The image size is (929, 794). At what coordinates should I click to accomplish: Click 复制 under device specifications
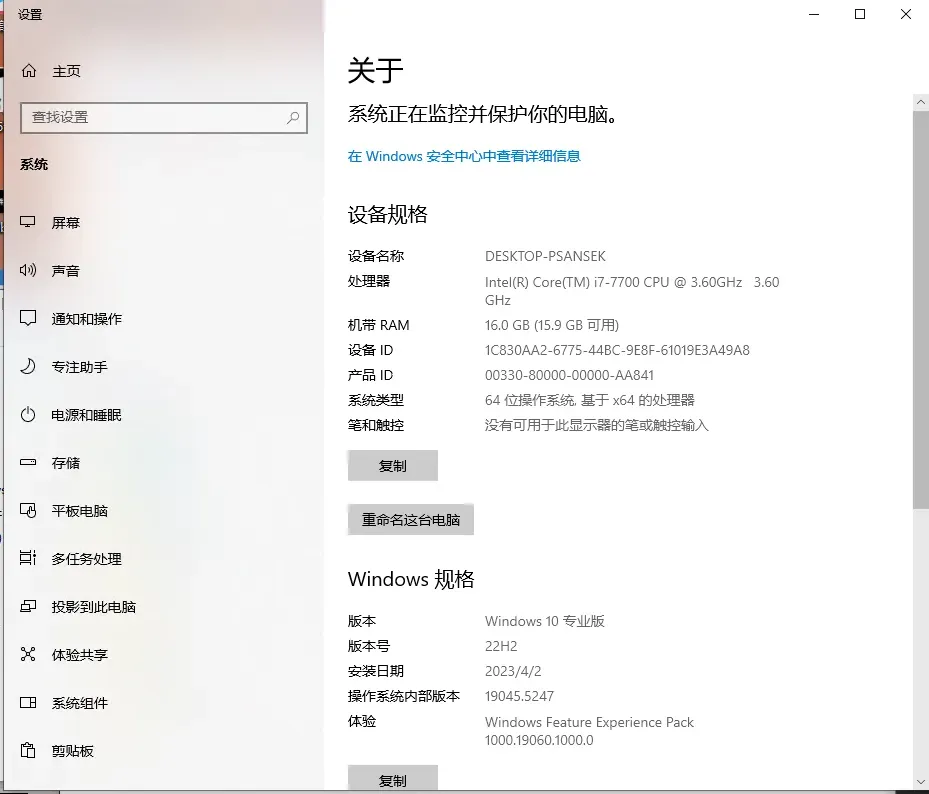coord(393,466)
